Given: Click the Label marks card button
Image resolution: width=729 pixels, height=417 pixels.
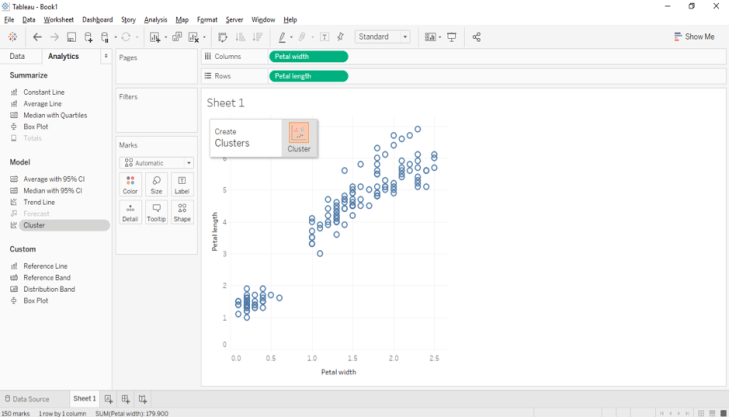Looking at the screenshot, I should (182, 184).
